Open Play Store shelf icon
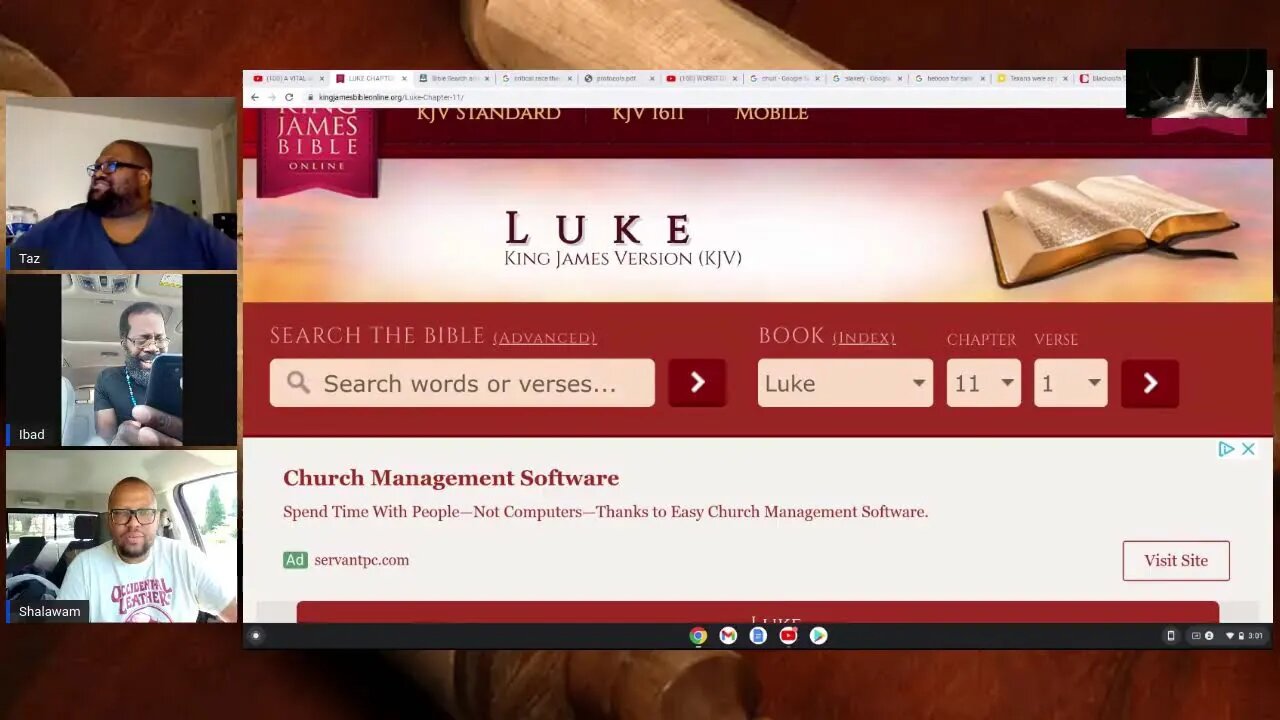The height and width of the screenshot is (720, 1280). click(x=818, y=635)
